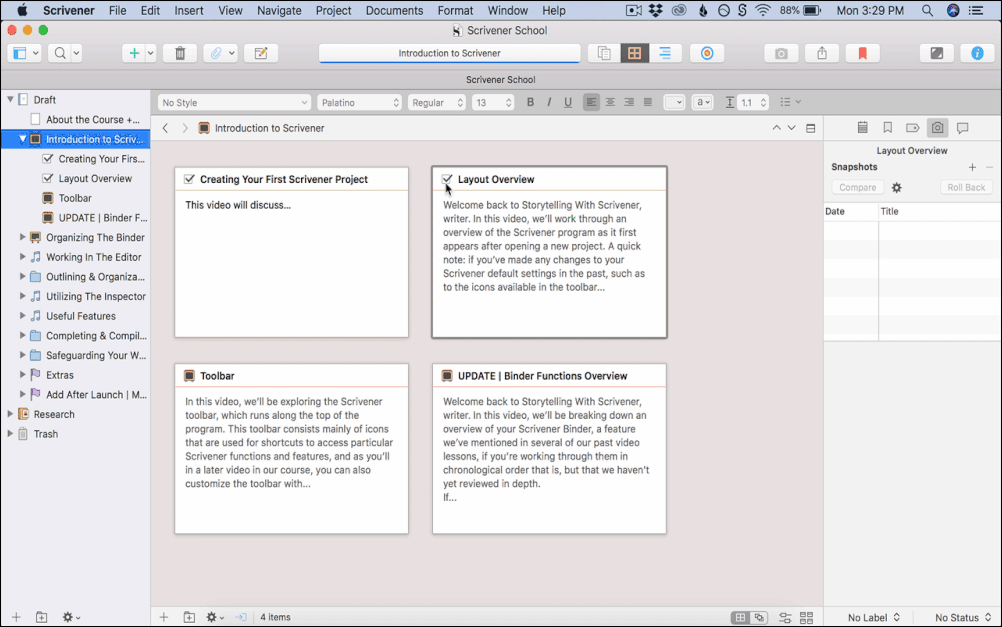Open the Trash icon in the toolbar
This screenshot has height=627, width=1002.
(179, 53)
